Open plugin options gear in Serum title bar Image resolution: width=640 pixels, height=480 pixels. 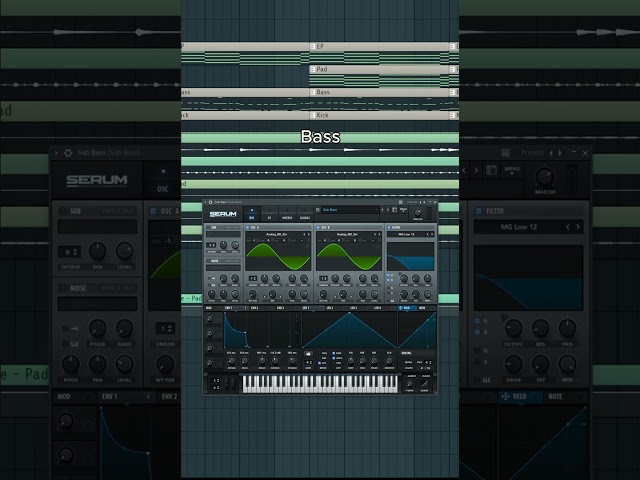(210, 202)
